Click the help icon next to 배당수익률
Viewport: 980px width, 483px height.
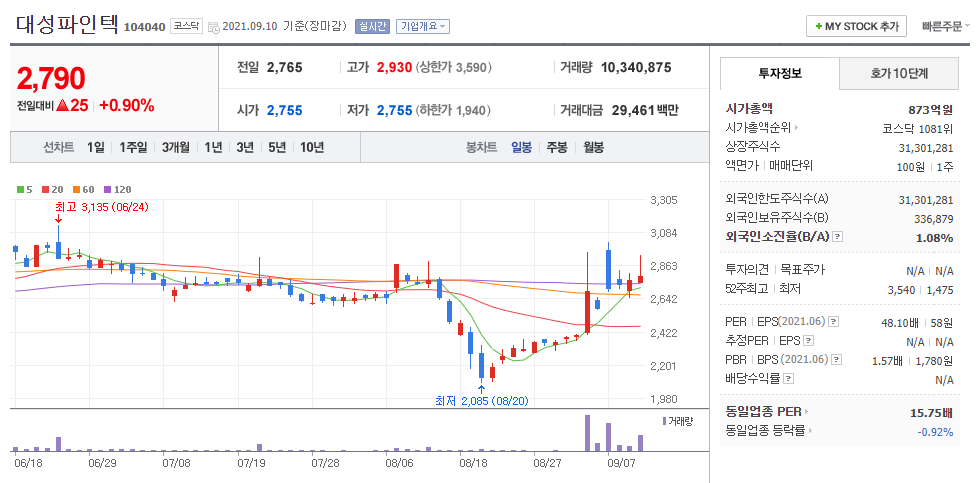[789, 378]
